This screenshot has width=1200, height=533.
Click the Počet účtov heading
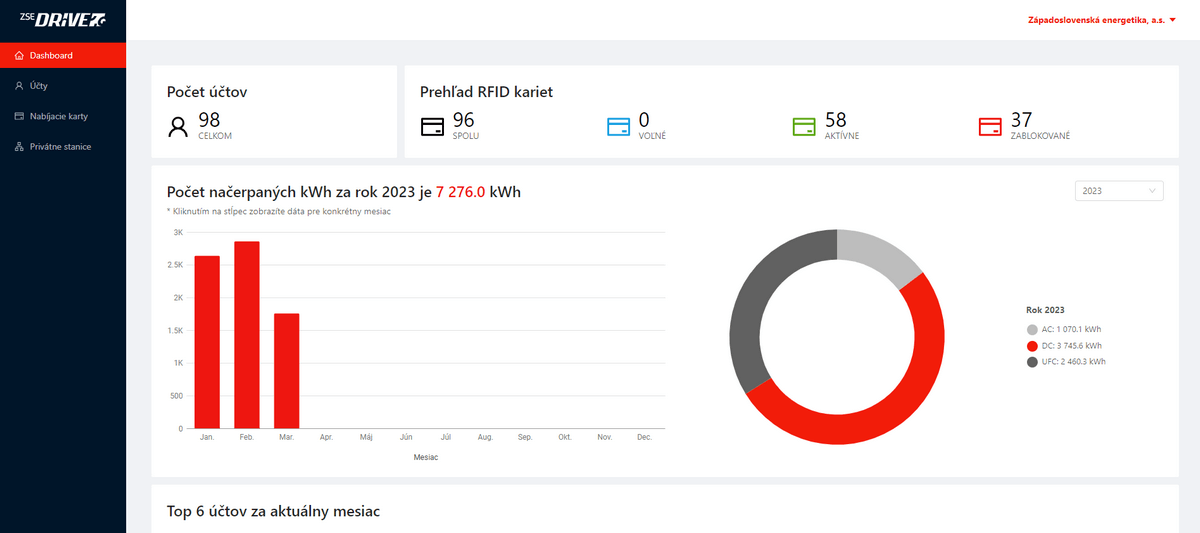[x=207, y=92]
